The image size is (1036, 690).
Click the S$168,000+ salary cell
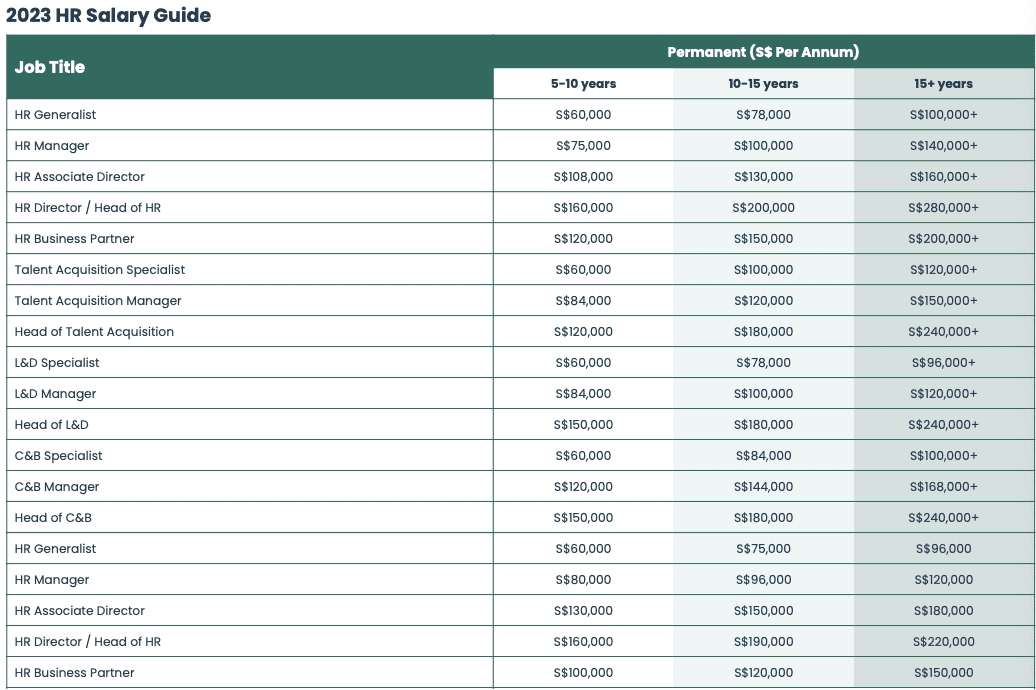[x=943, y=487]
